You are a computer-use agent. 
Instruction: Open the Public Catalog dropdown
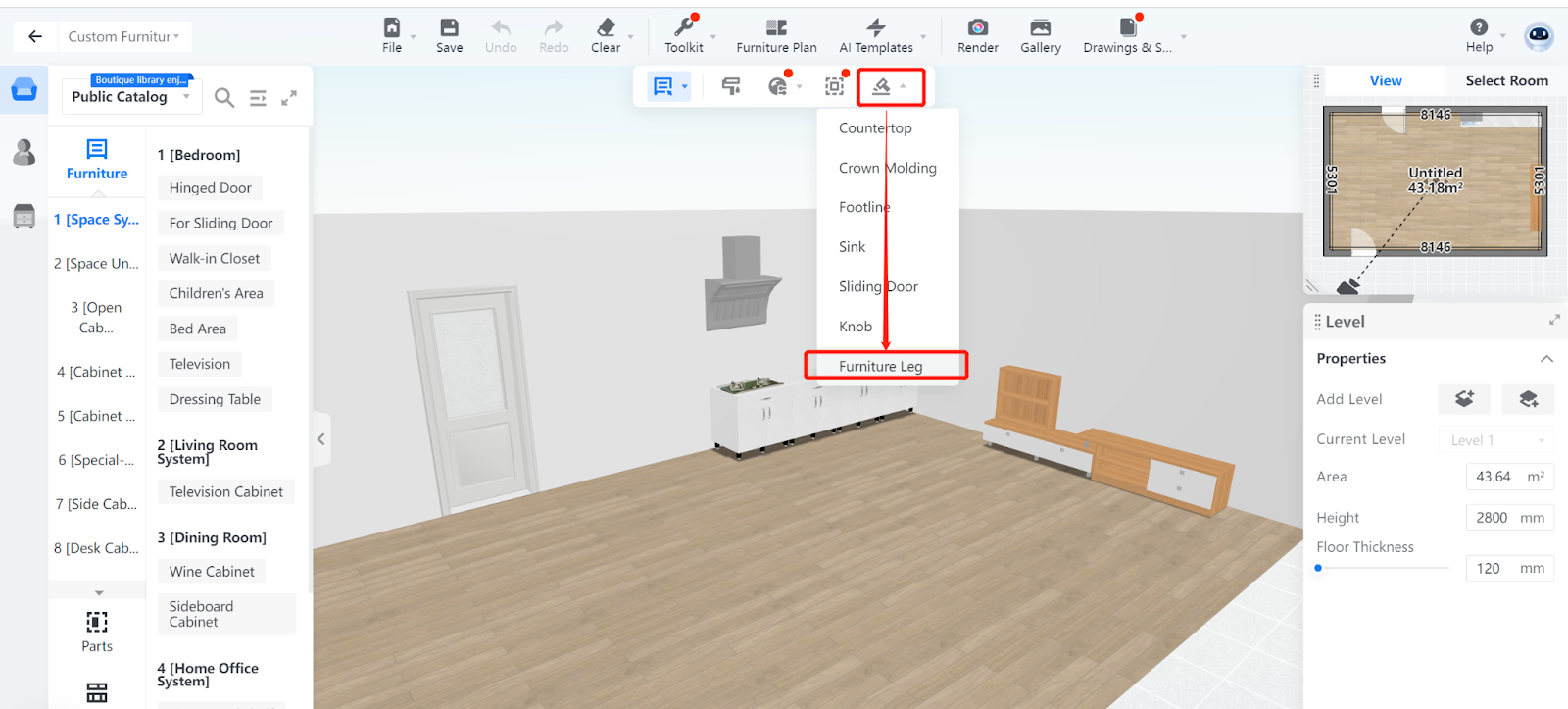130,97
